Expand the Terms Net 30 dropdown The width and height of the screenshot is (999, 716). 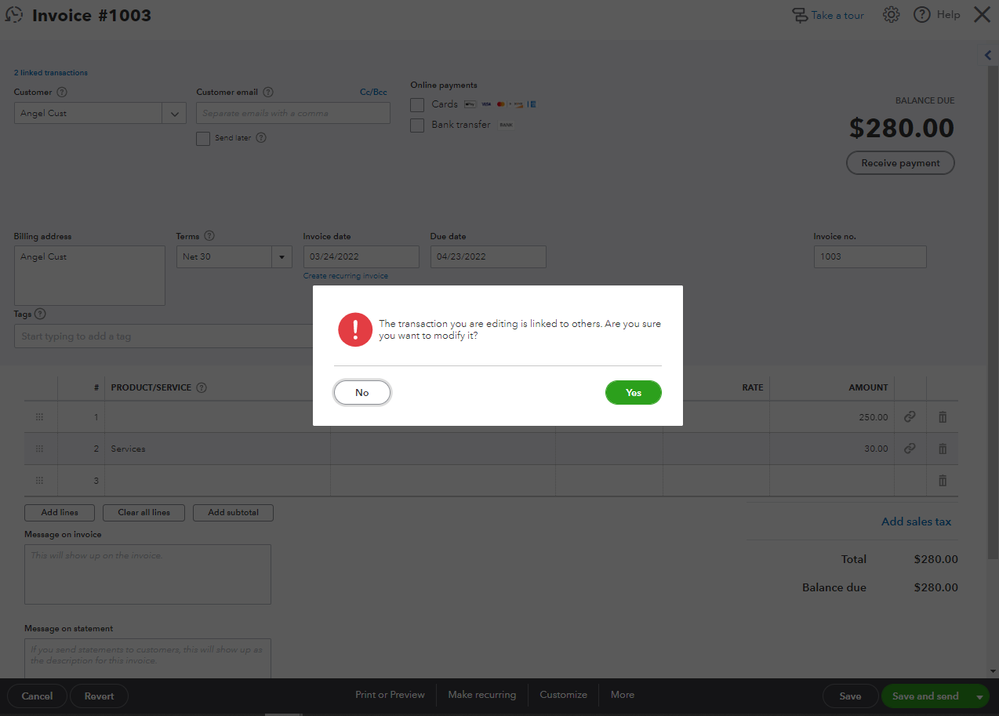(x=282, y=257)
